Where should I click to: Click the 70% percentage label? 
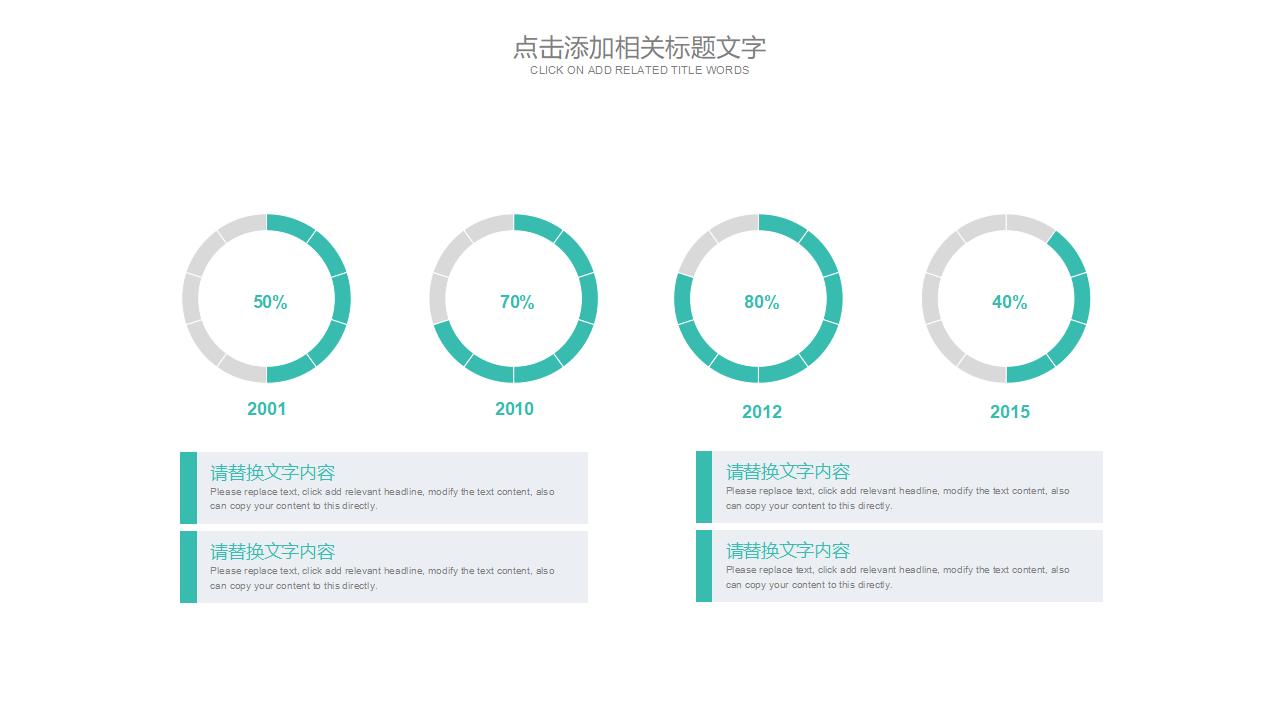click(x=517, y=302)
